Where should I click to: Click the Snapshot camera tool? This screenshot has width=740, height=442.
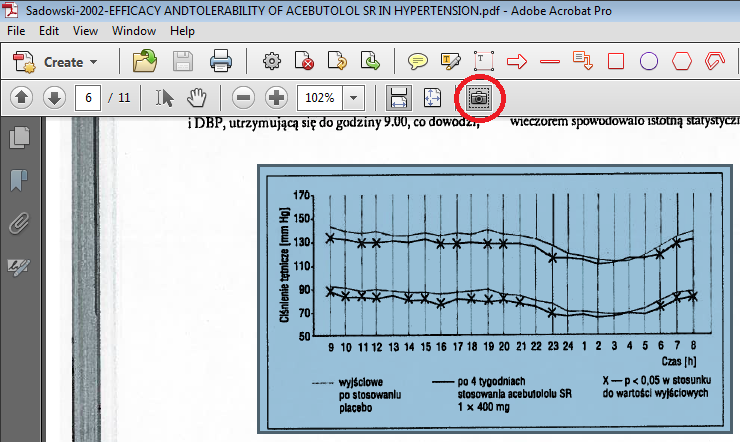point(479,98)
